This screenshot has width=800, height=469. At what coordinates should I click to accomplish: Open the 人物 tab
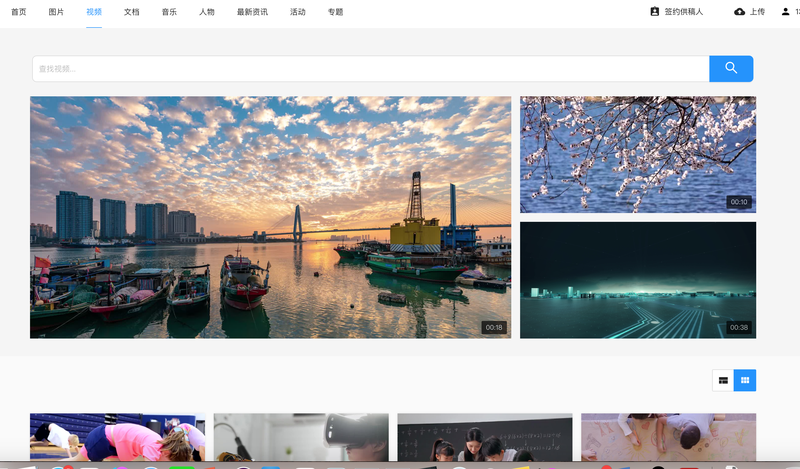pyautogui.click(x=207, y=12)
